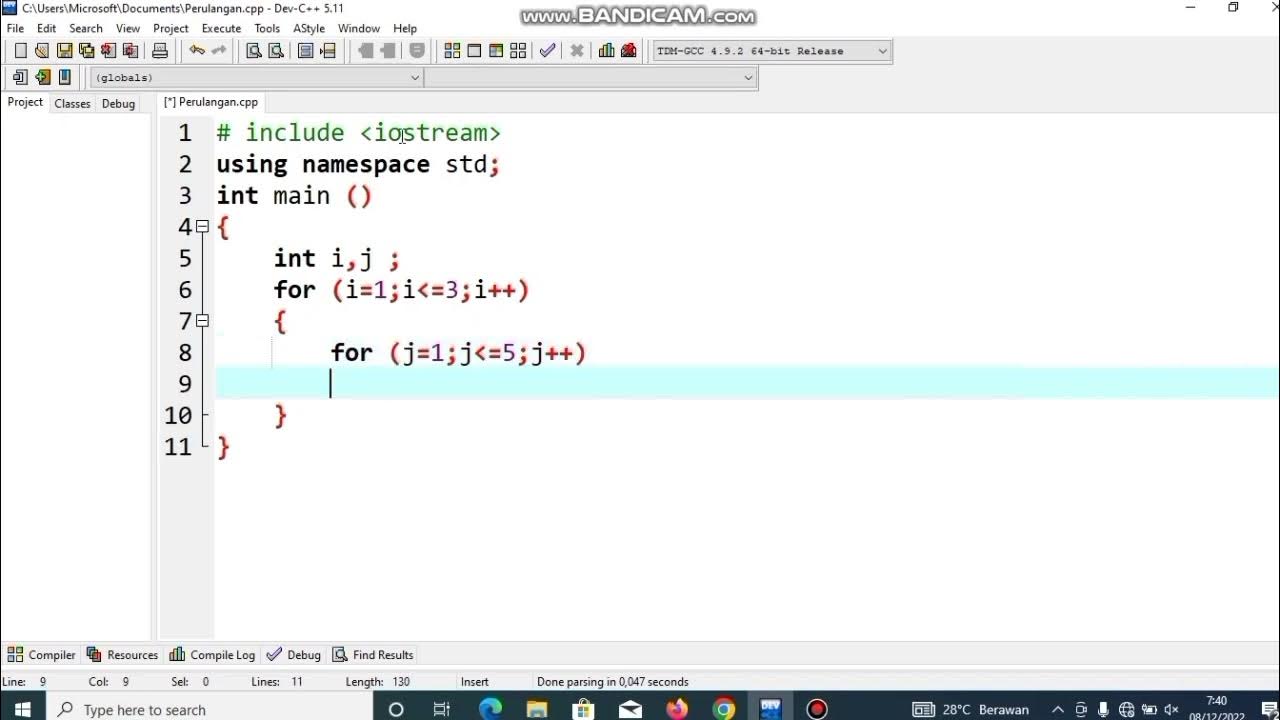Switch to the Classes tab

point(72,103)
